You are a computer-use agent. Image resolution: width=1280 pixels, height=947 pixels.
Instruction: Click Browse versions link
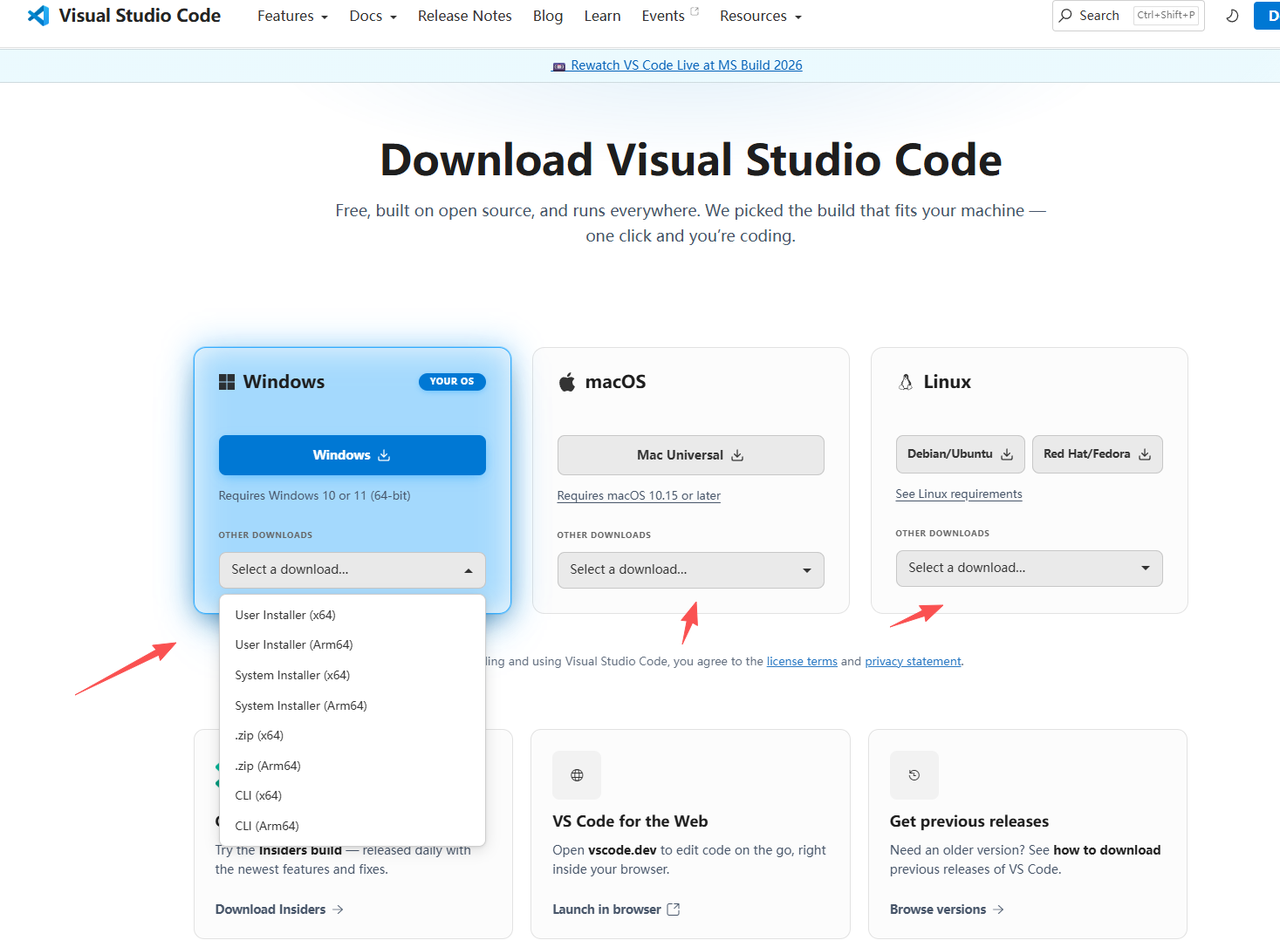pyautogui.click(x=947, y=909)
